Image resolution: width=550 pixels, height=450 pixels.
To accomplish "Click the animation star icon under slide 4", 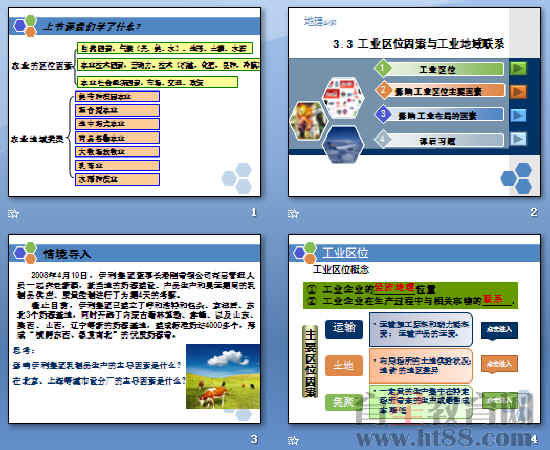I will pyautogui.click(x=293, y=441).
